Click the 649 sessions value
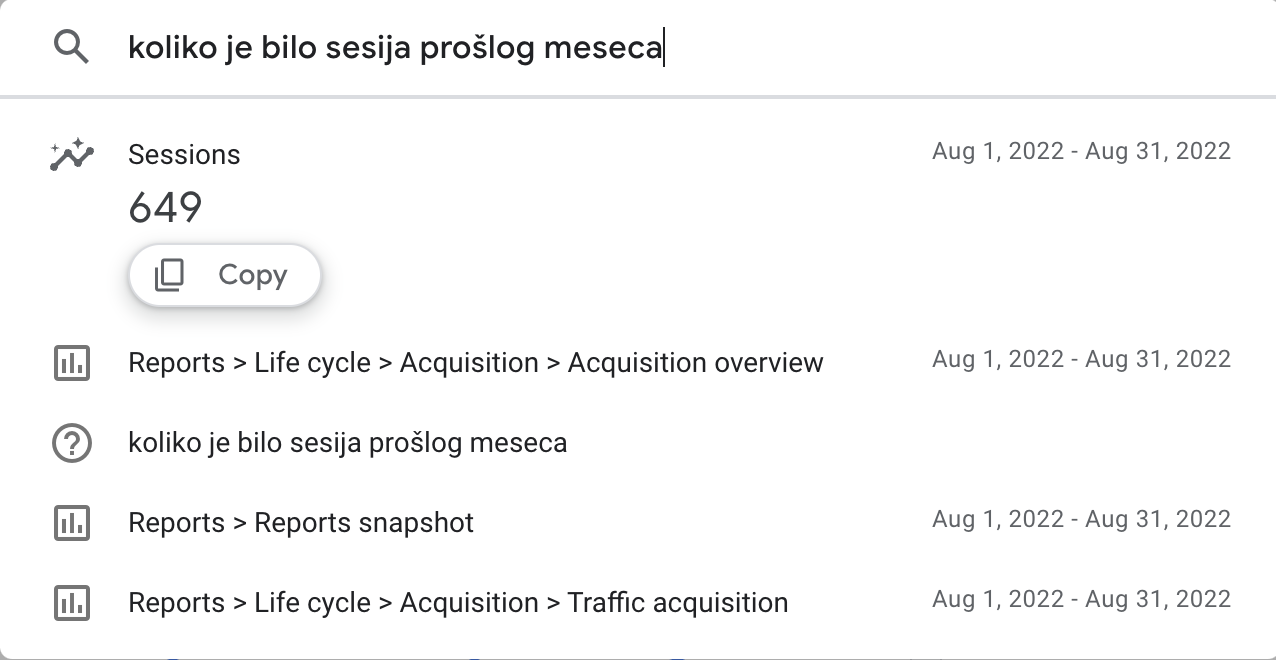Screen dimensions: 1276x660 click(166, 209)
